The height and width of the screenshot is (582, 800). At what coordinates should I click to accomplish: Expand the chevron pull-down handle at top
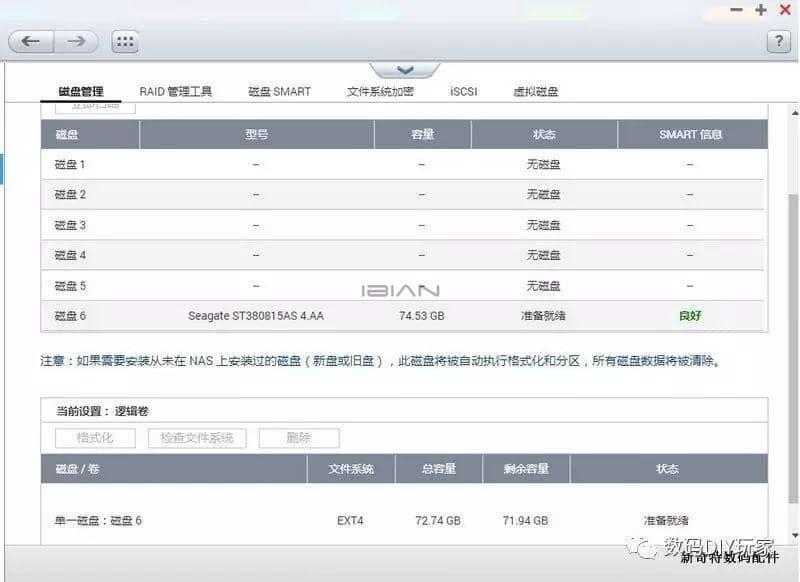(x=404, y=70)
